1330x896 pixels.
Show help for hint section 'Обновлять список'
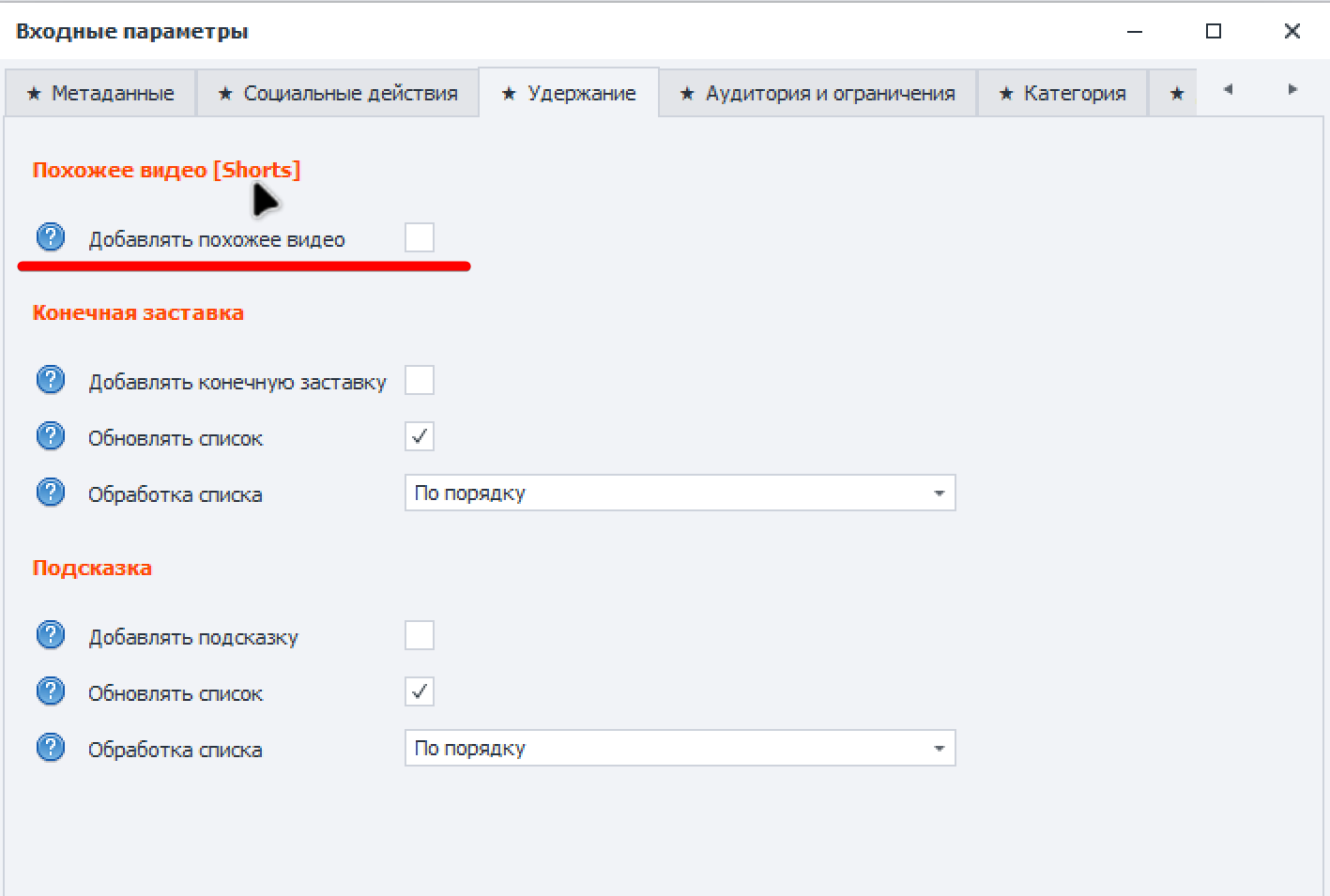51,691
